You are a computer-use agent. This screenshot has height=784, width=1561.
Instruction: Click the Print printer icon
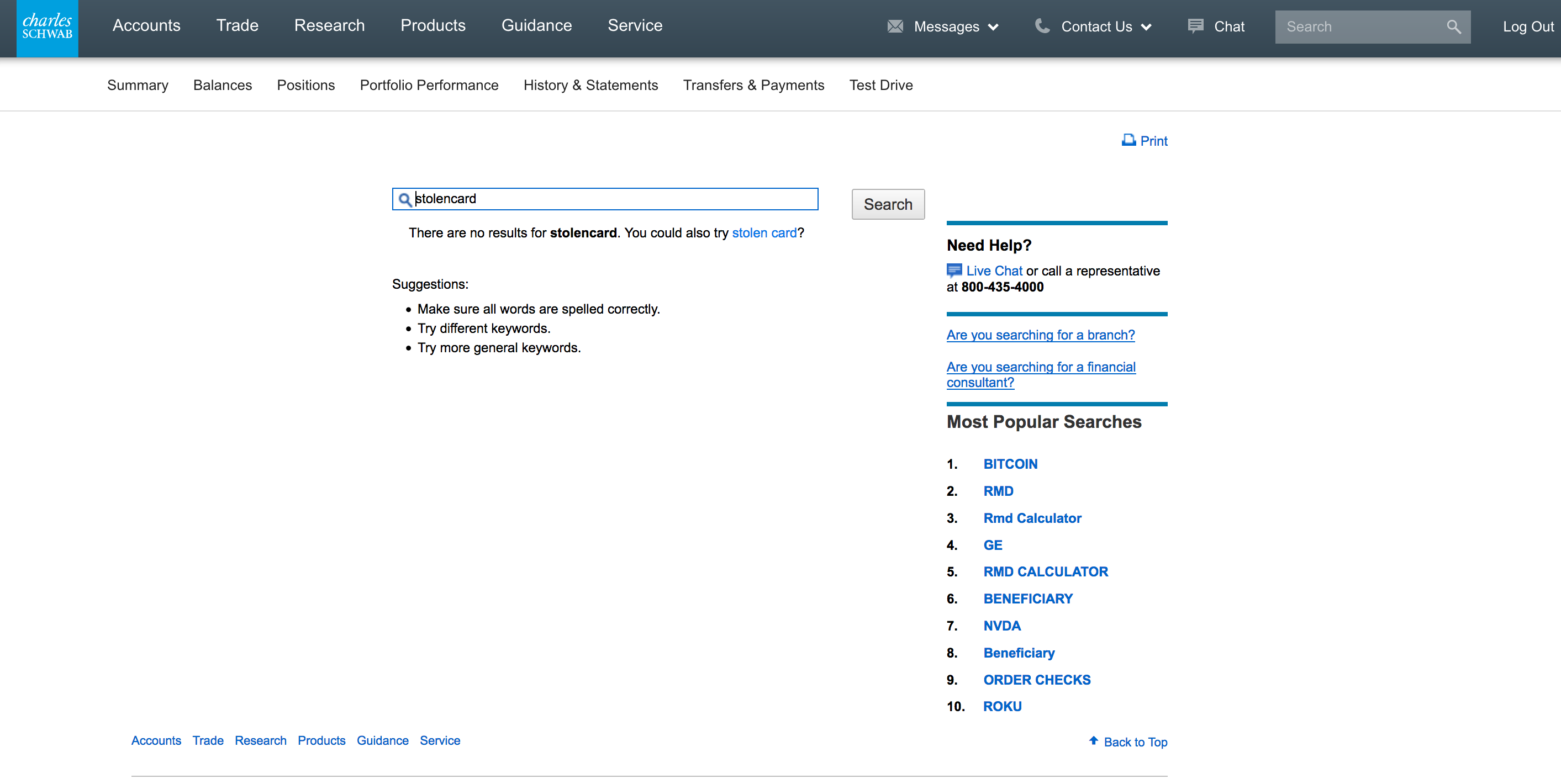[1128, 140]
